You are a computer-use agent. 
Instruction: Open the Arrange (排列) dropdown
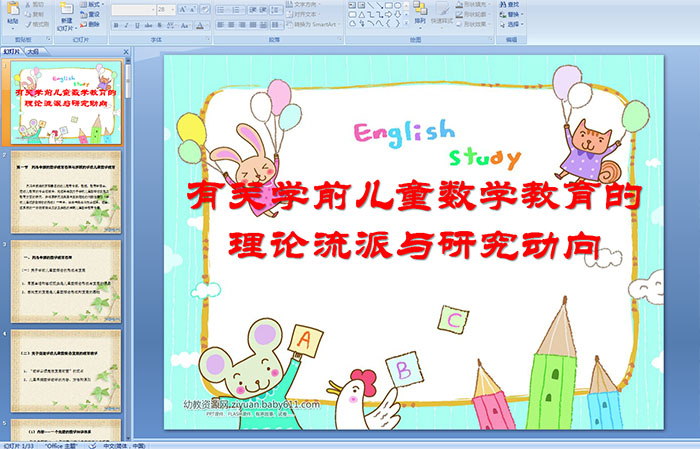(x=420, y=14)
